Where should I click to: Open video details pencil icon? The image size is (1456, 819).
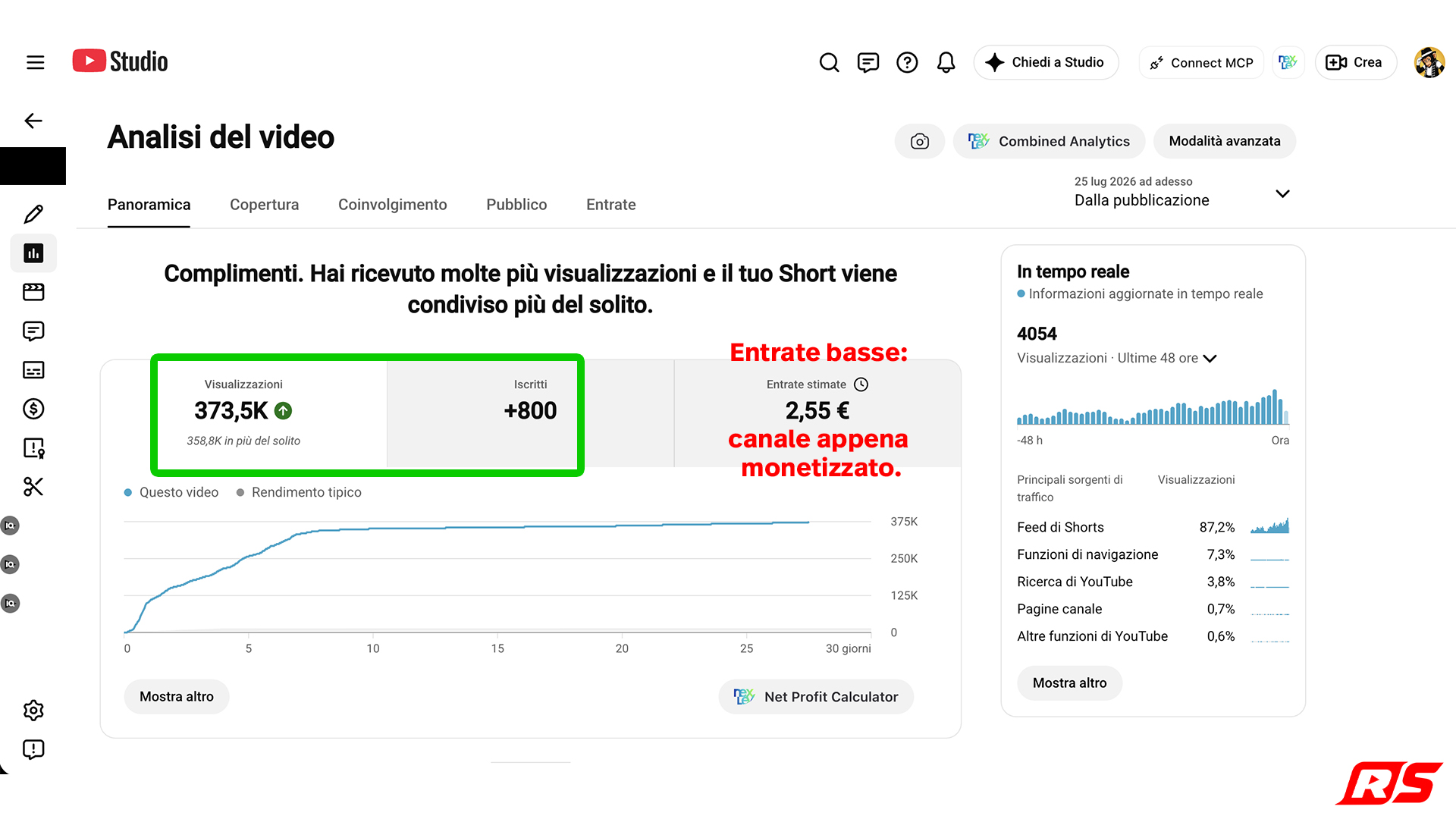click(x=33, y=214)
